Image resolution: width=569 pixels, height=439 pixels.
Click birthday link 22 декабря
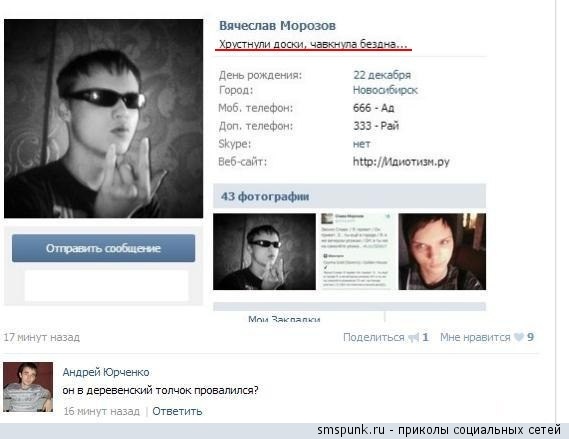[382, 75]
